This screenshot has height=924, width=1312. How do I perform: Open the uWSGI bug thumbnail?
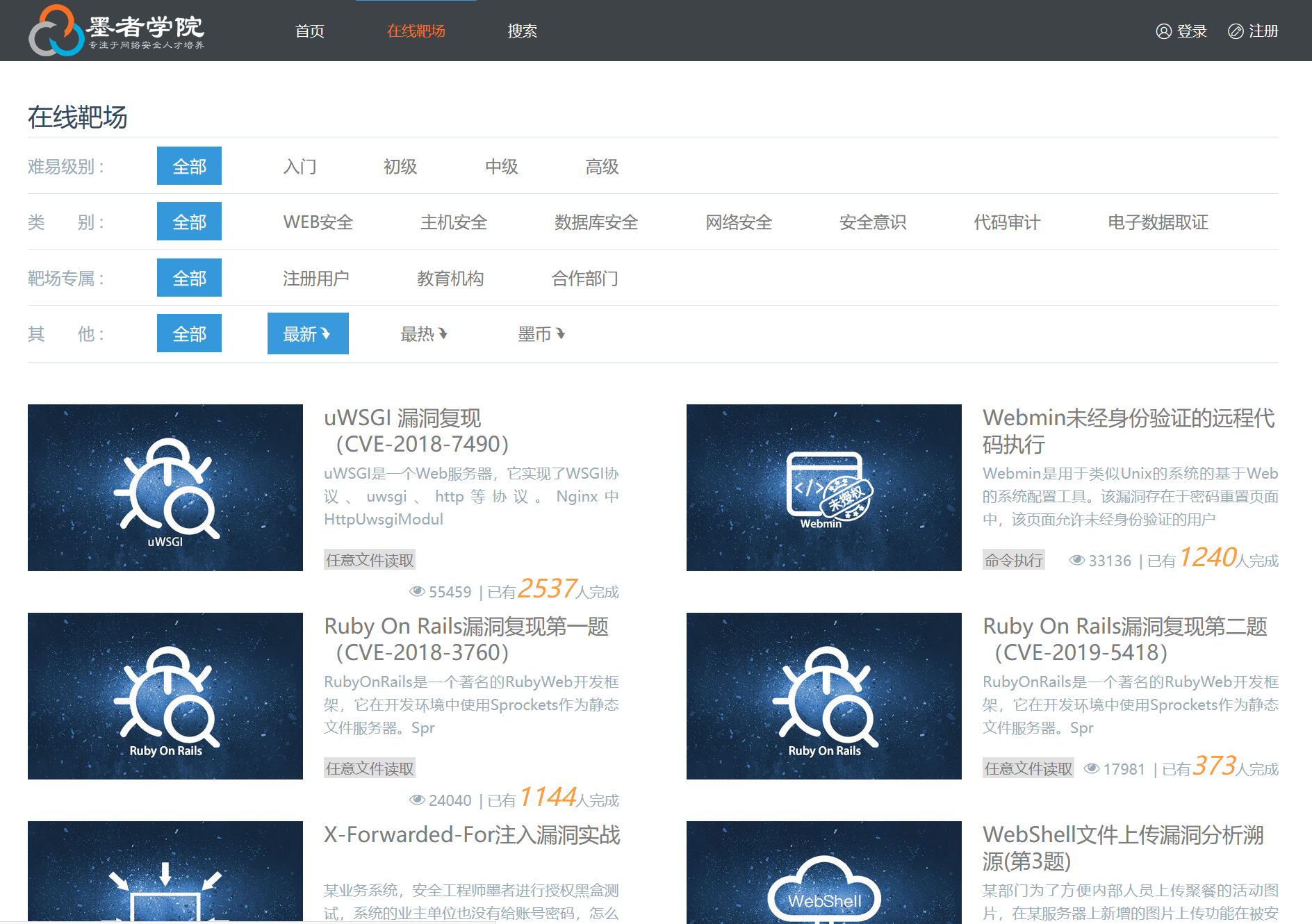(165, 488)
